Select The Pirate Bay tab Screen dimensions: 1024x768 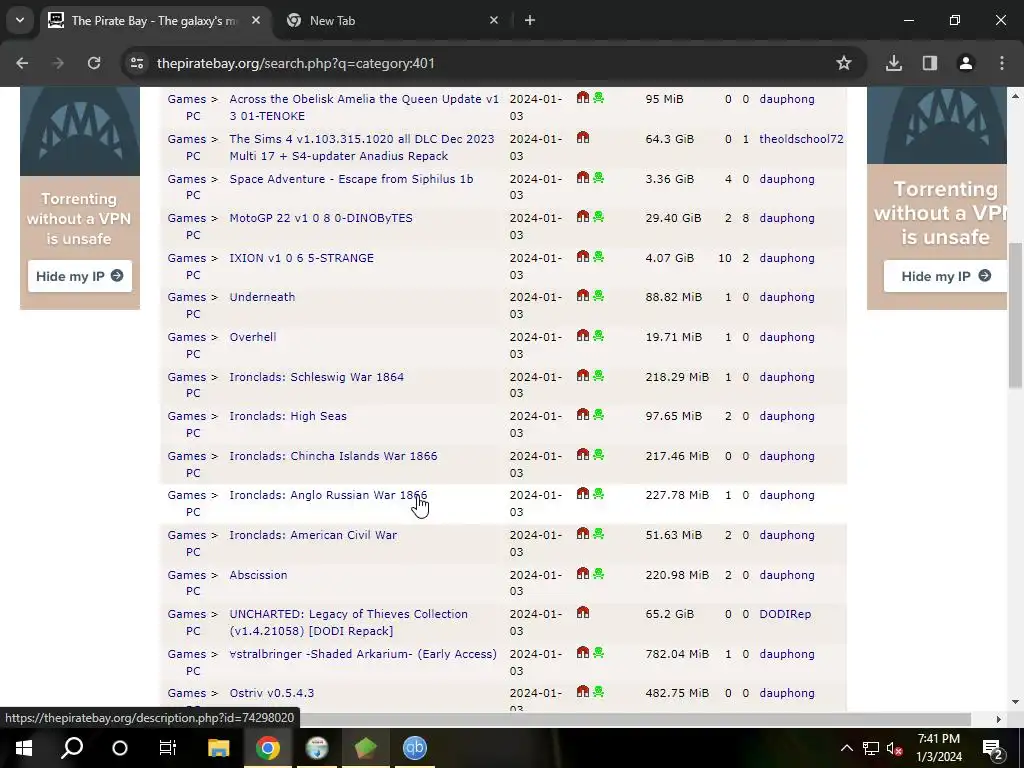[x=155, y=21]
